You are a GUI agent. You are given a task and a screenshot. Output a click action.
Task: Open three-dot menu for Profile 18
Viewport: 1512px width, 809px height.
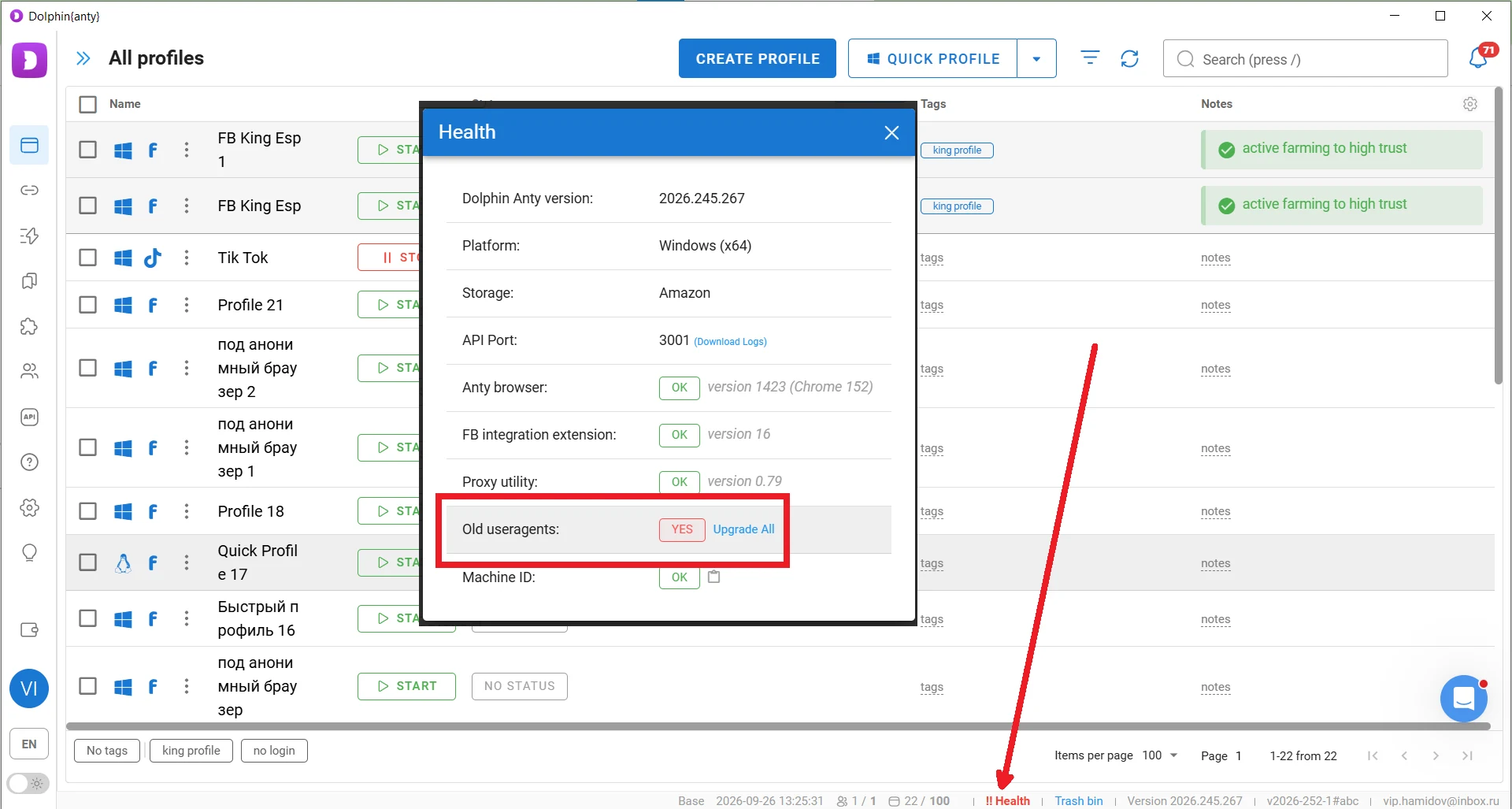tap(187, 511)
